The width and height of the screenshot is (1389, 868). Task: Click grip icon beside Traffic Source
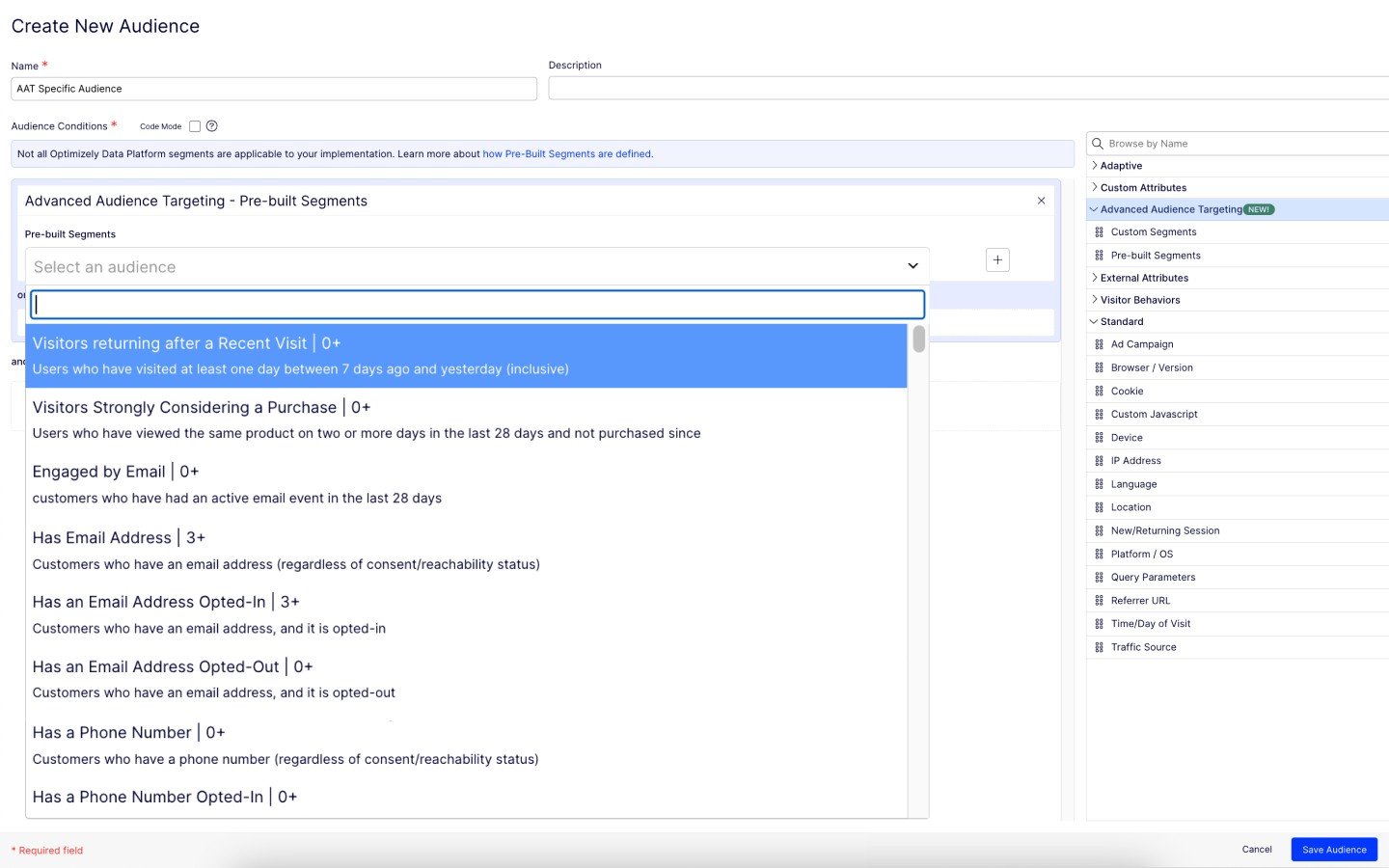[x=1099, y=647]
